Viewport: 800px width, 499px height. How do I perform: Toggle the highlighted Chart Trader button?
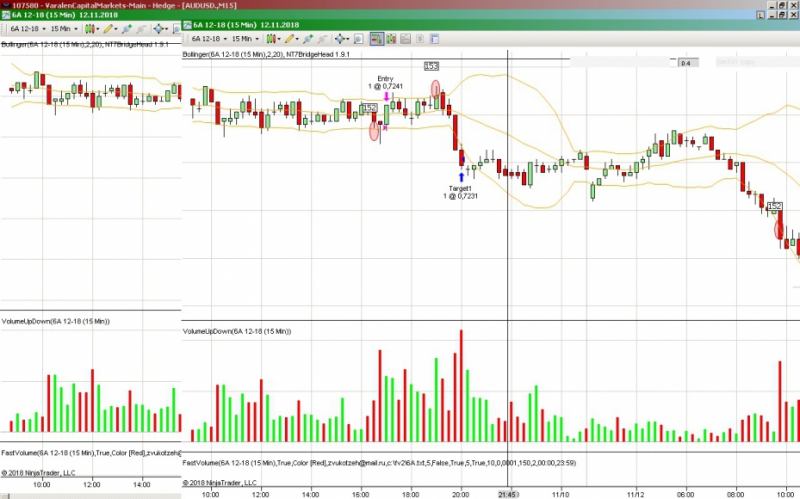pyautogui.click(x=377, y=39)
